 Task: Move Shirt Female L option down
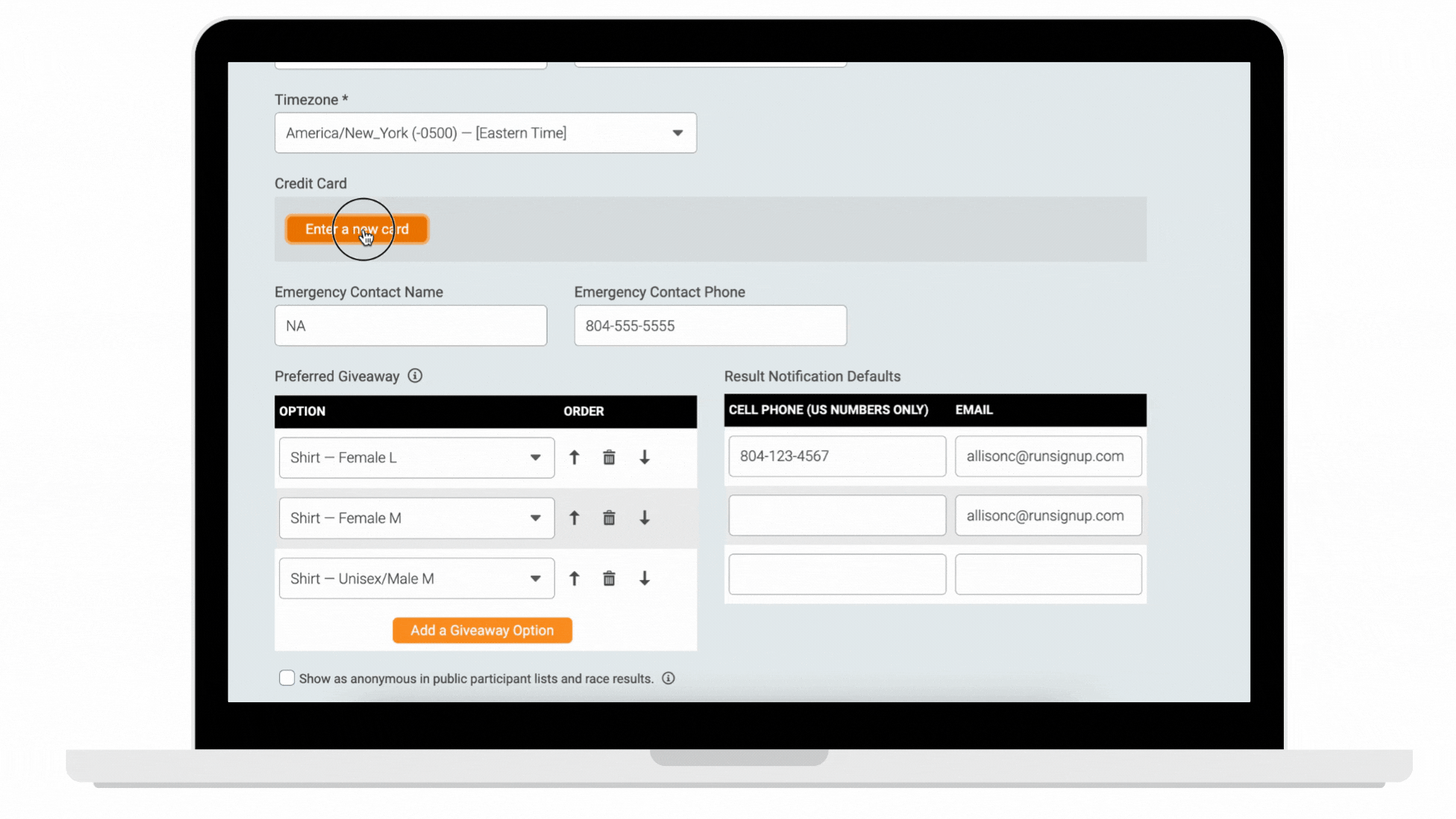(x=645, y=457)
